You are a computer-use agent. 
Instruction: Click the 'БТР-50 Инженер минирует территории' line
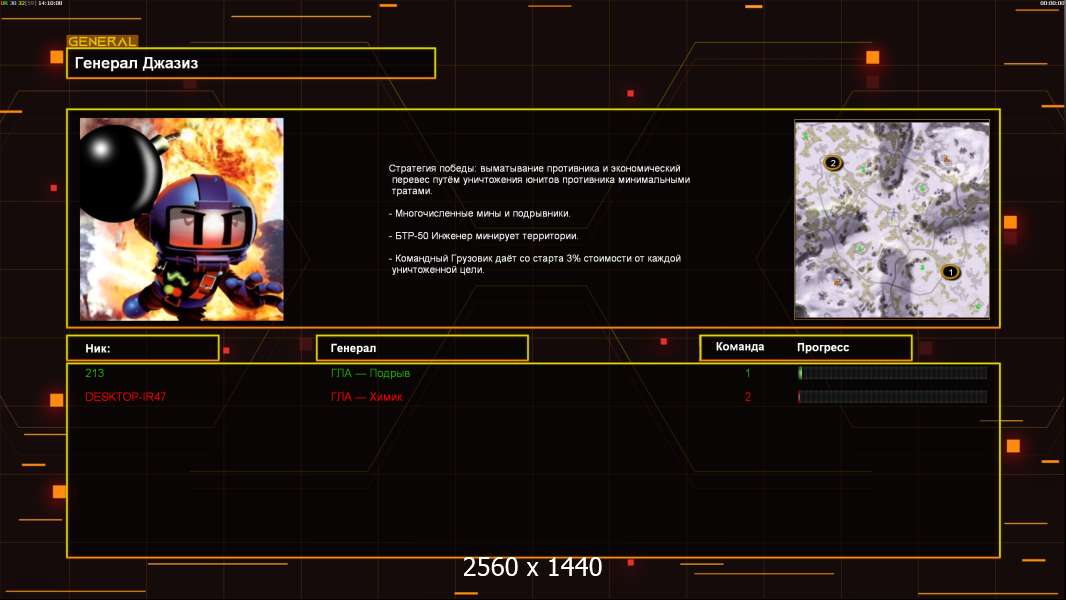(483, 236)
